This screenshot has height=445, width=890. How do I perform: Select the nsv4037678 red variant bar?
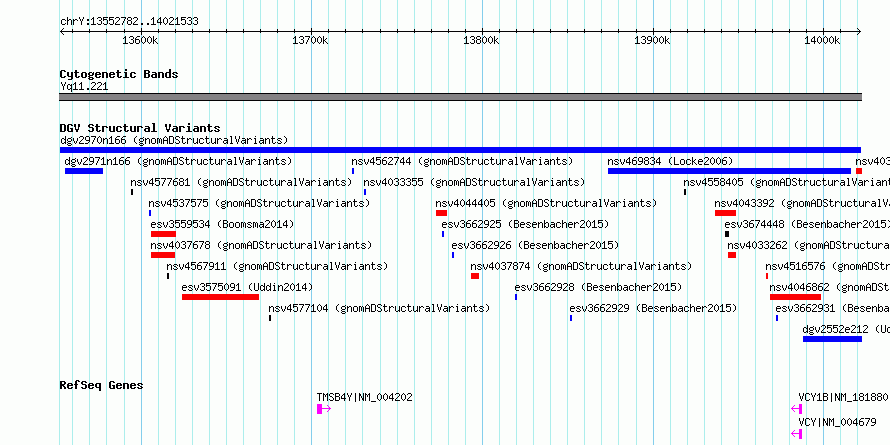163,255
